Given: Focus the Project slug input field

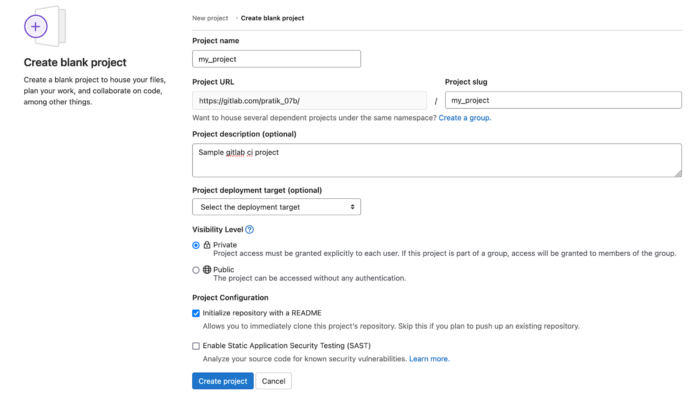Looking at the screenshot, I should 563,100.
